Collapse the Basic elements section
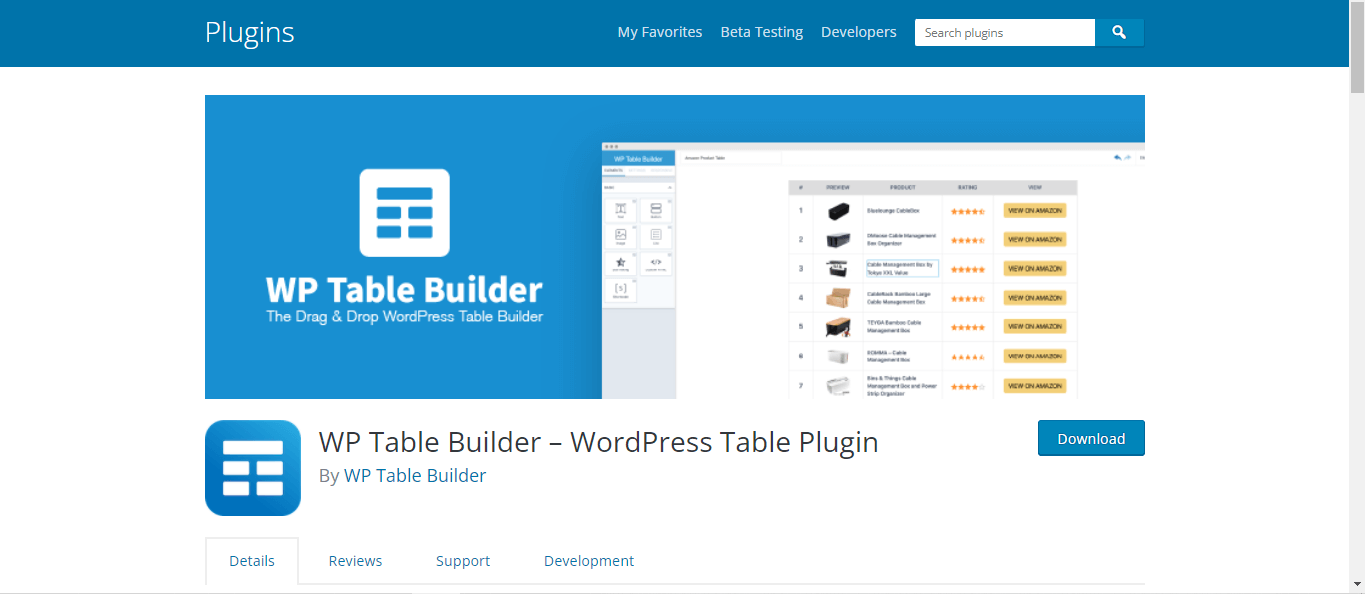This screenshot has height=594, width=1365. click(668, 186)
